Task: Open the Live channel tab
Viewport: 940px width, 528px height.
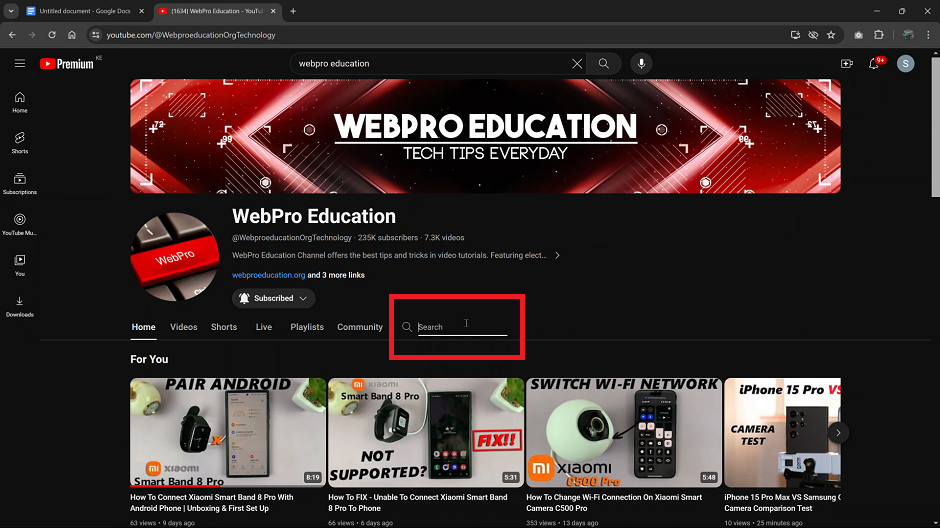Action: [x=264, y=327]
